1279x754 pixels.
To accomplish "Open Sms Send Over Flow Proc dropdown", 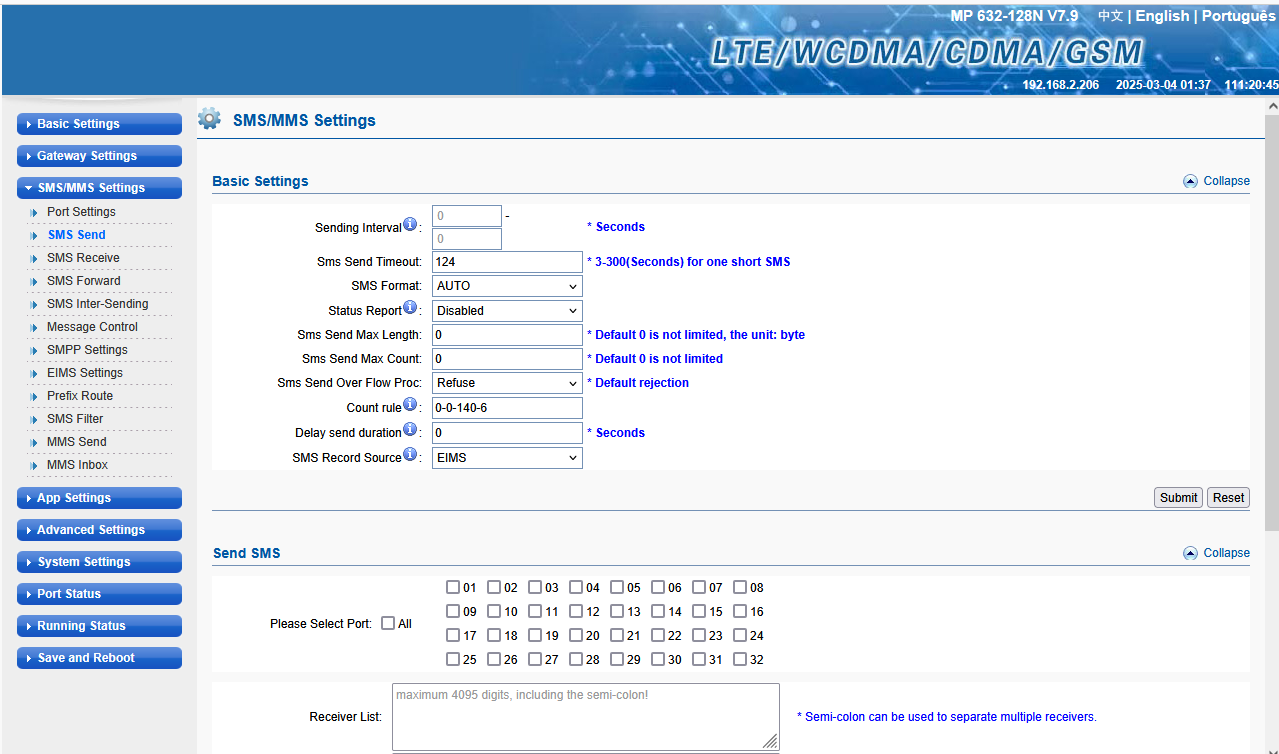I will coord(507,383).
